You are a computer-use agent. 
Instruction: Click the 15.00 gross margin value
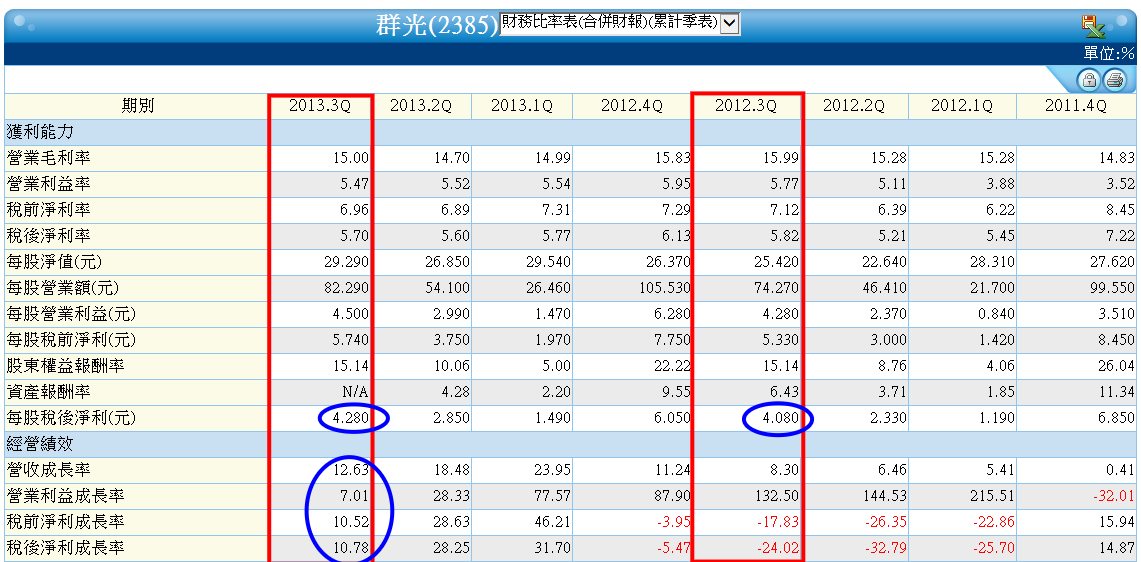(x=353, y=158)
